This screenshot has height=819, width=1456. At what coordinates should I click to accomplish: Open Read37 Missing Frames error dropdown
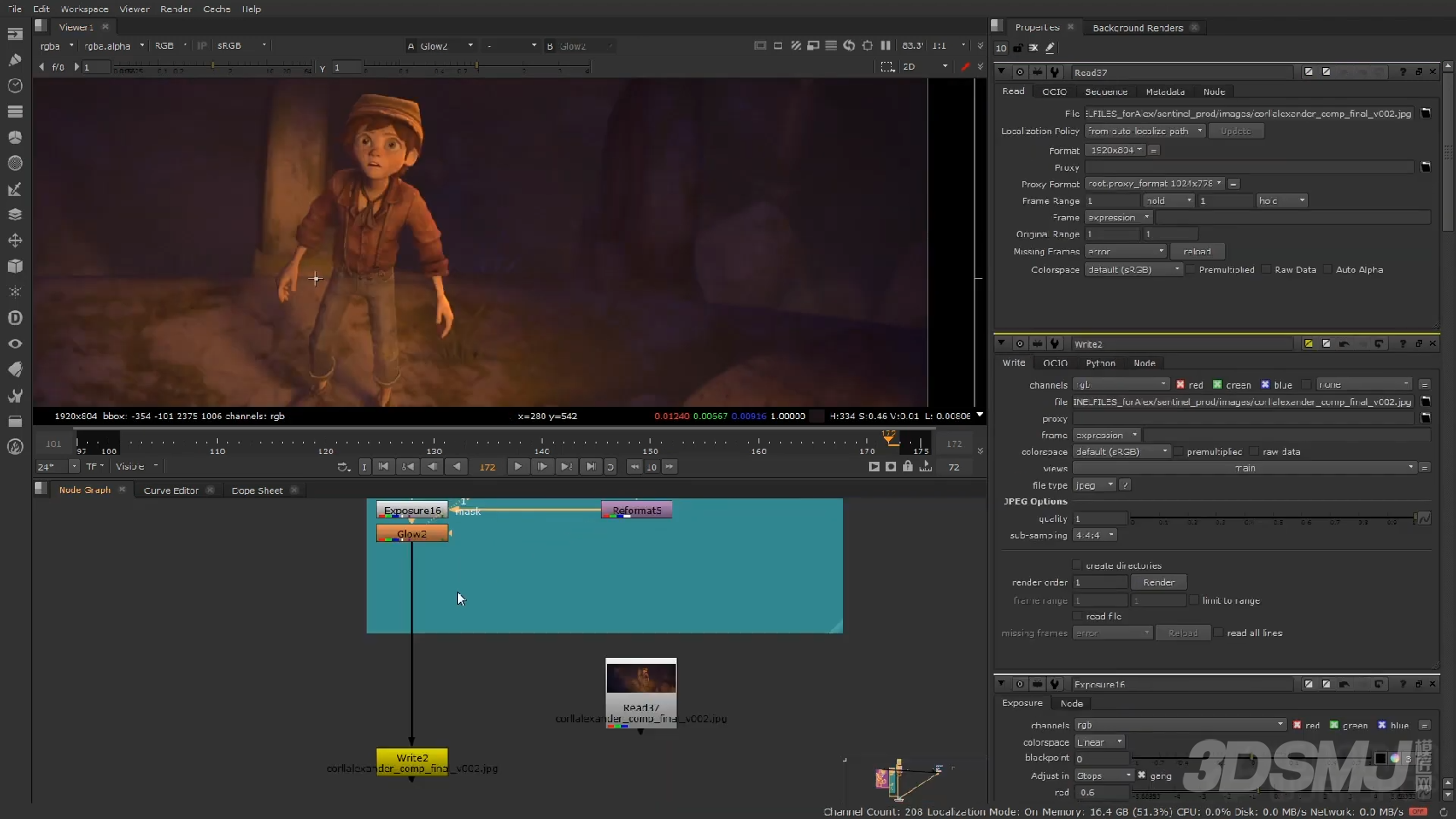(x=1125, y=251)
